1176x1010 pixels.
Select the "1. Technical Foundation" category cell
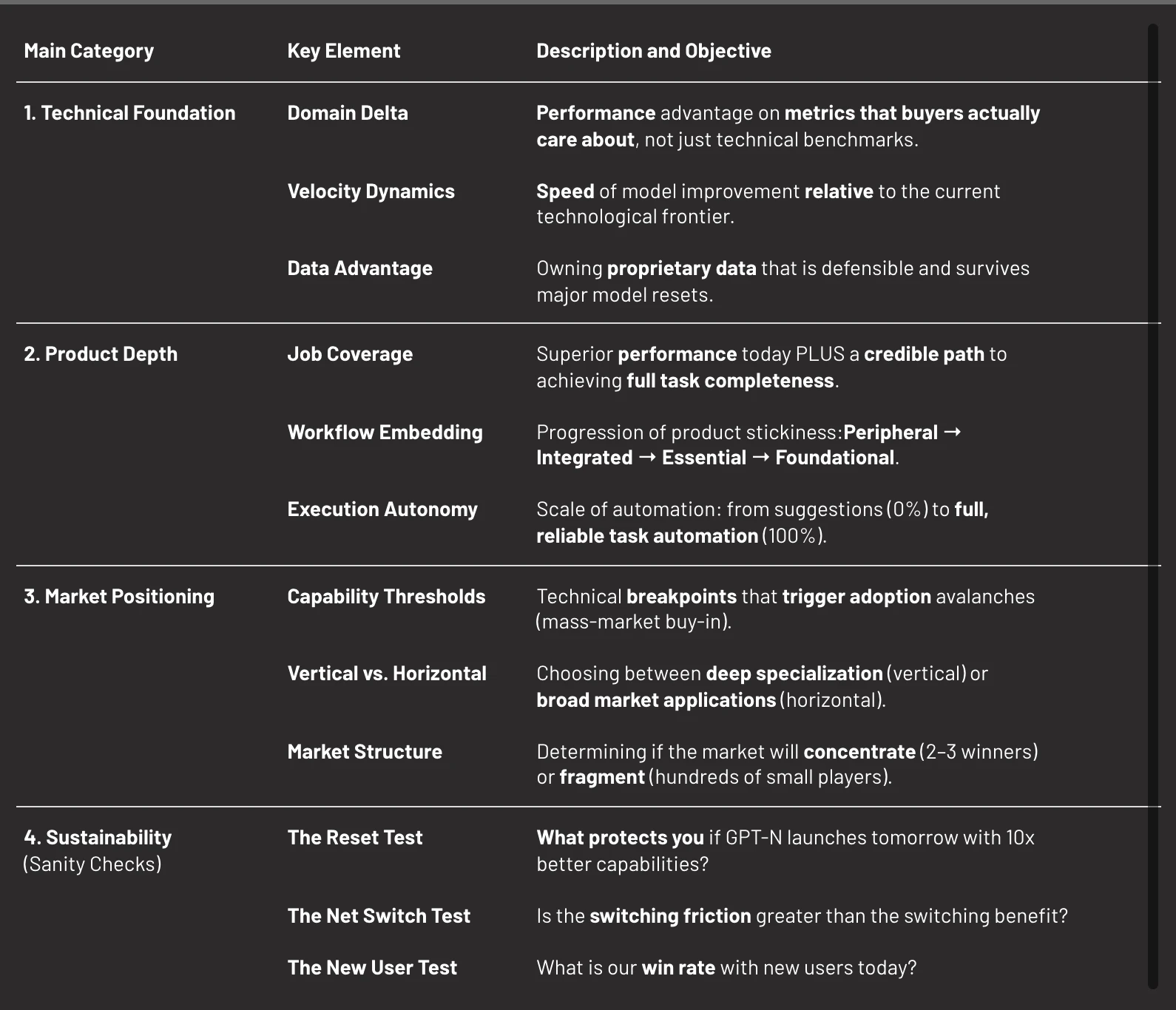[x=129, y=113]
